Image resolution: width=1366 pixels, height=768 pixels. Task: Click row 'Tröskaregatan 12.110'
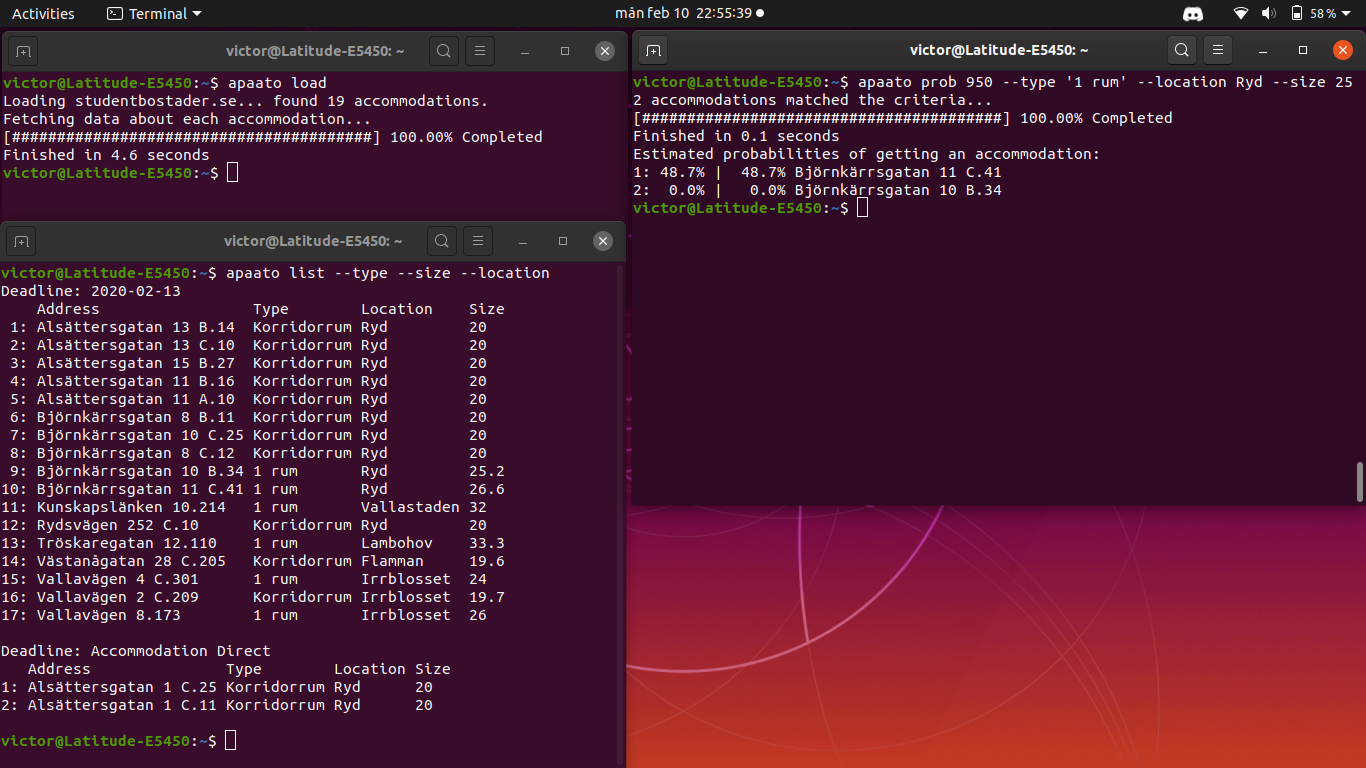tap(253, 543)
